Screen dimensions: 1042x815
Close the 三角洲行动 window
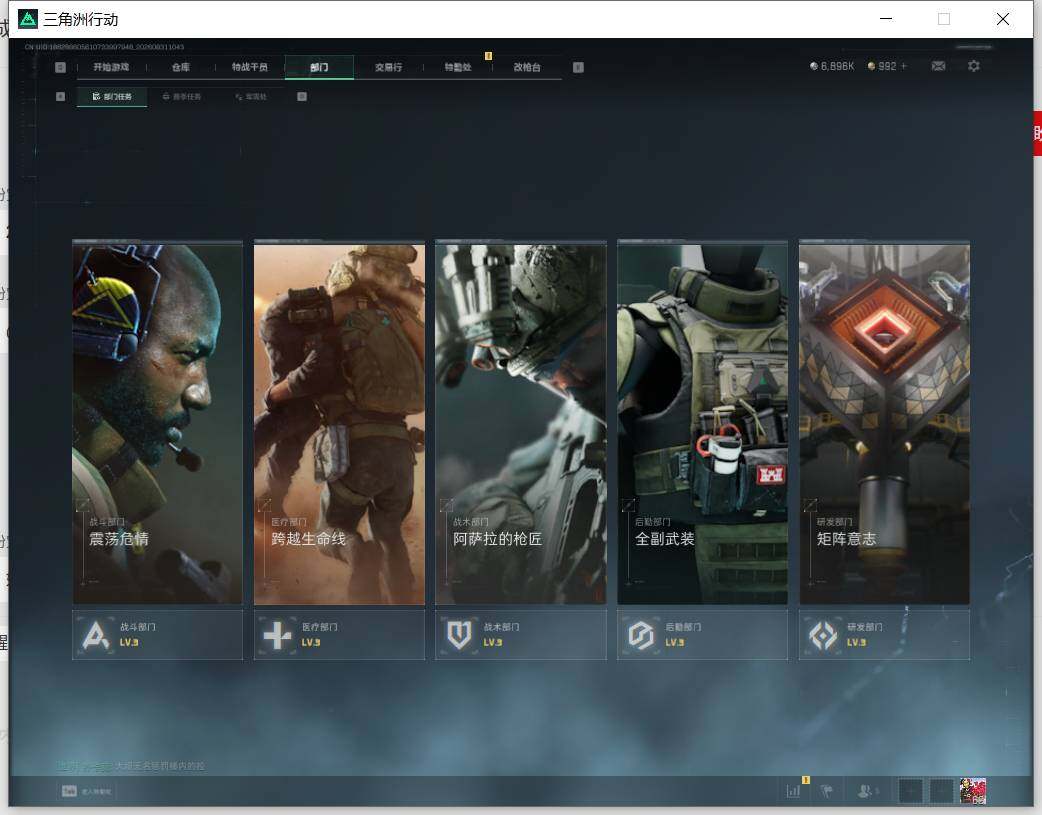pyautogui.click(x=1003, y=19)
